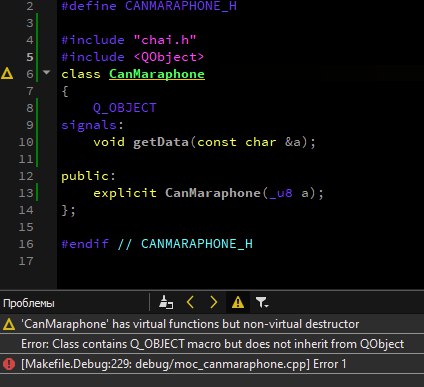Screen dimensions: 424x387
Task: Open the Makefile.Debug:229 error entry
Action: (x=212, y=364)
